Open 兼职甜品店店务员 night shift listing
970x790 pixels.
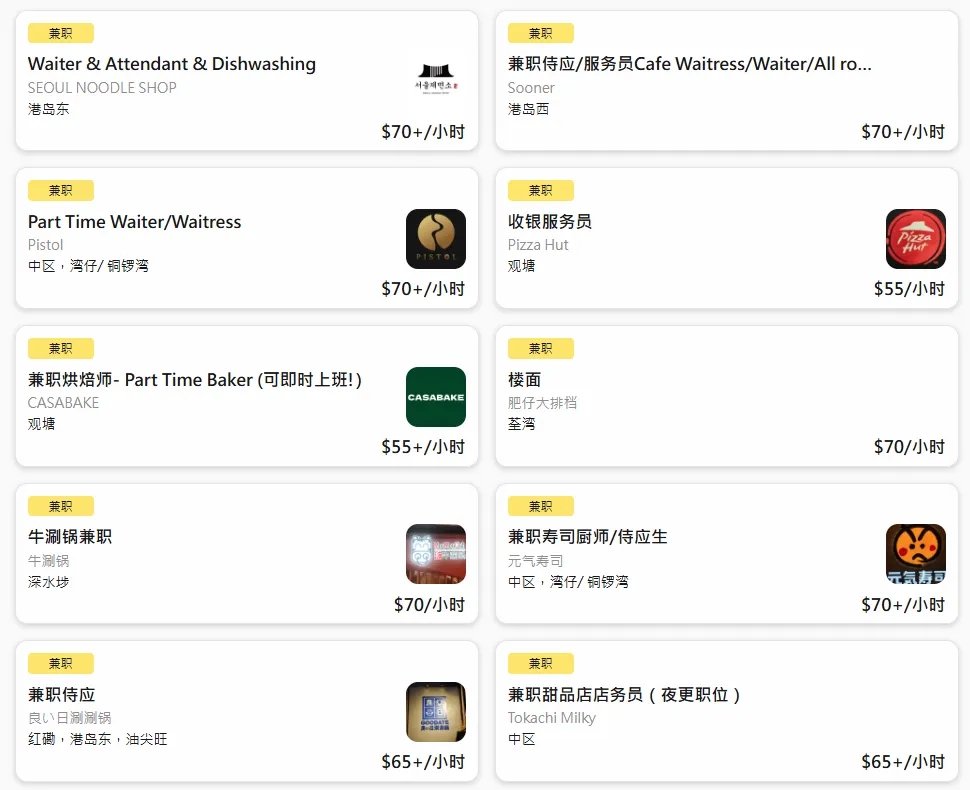[625, 695]
